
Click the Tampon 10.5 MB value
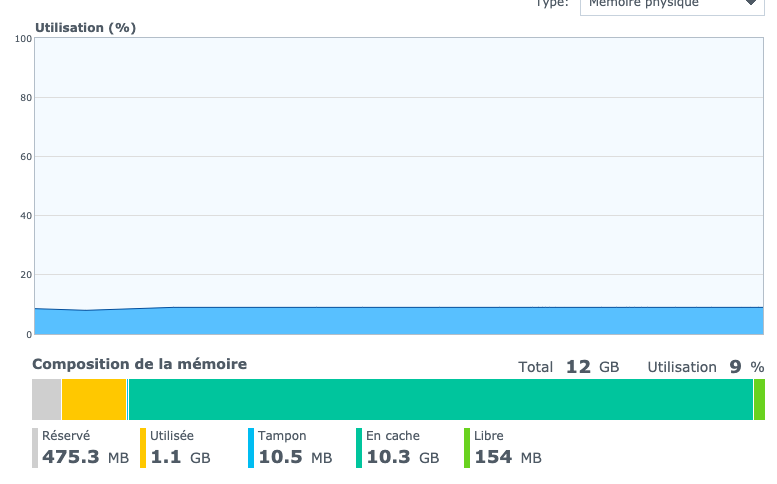pyautogui.click(x=295, y=458)
